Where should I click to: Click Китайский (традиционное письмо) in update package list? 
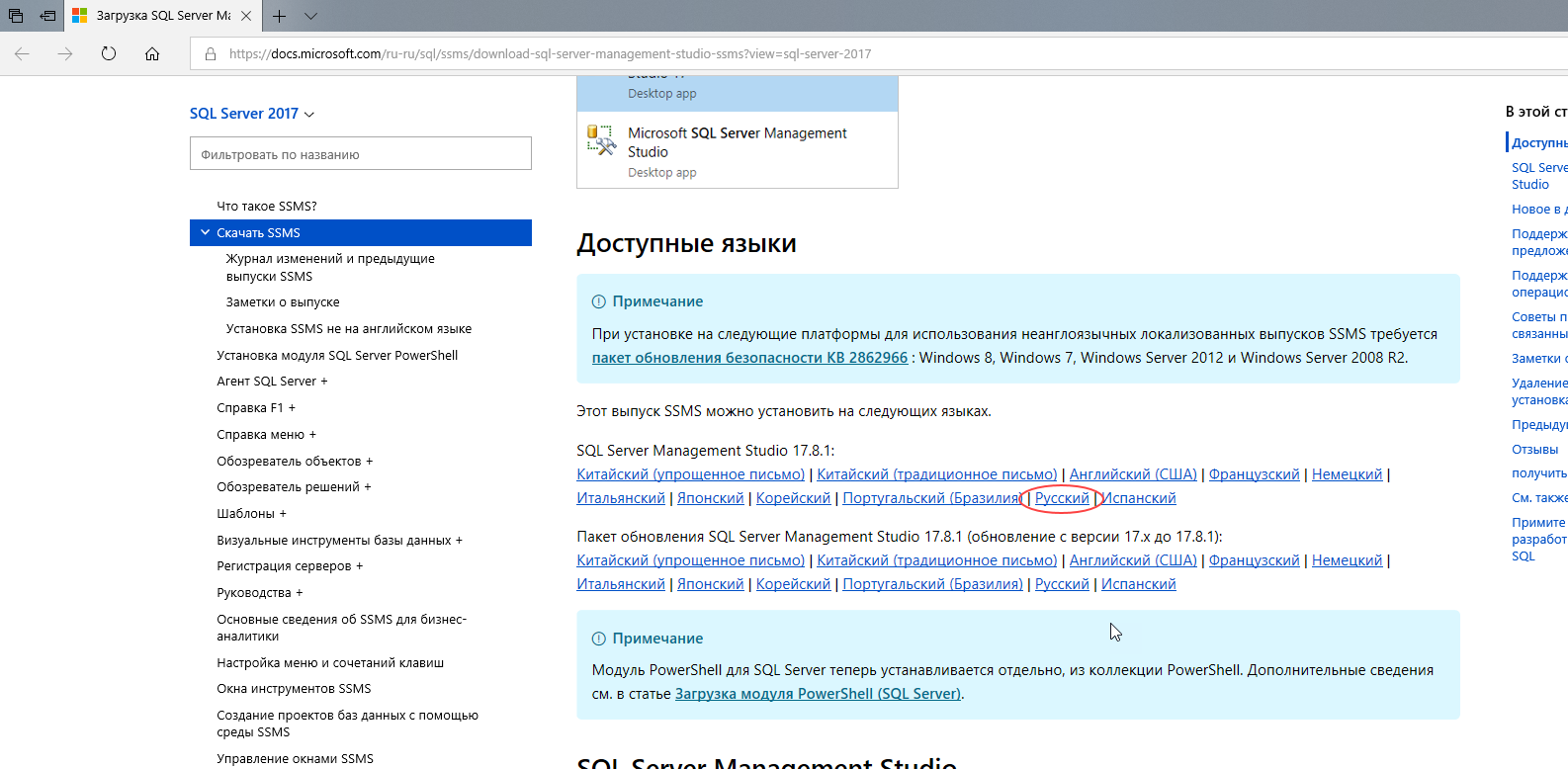click(x=937, y=560)
